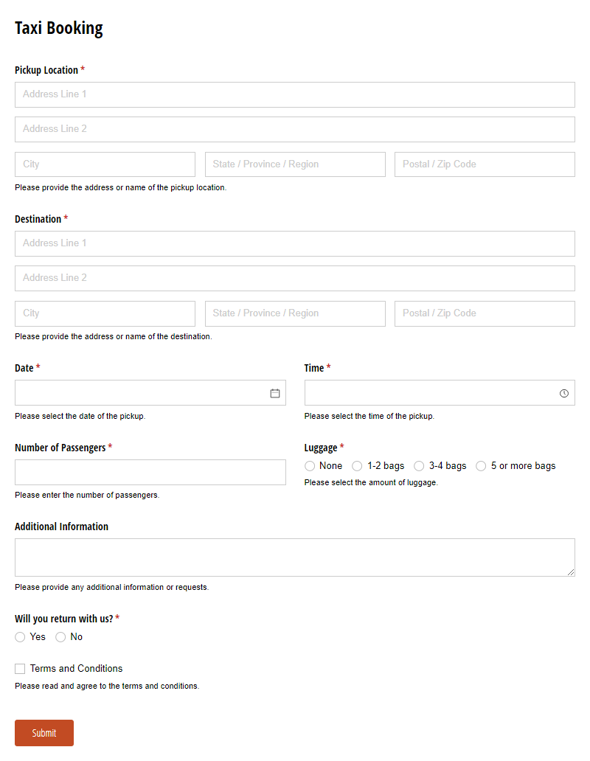590x761 pixels.
Task: Click the Terms and Conditions label text
Action: point(76,668)
